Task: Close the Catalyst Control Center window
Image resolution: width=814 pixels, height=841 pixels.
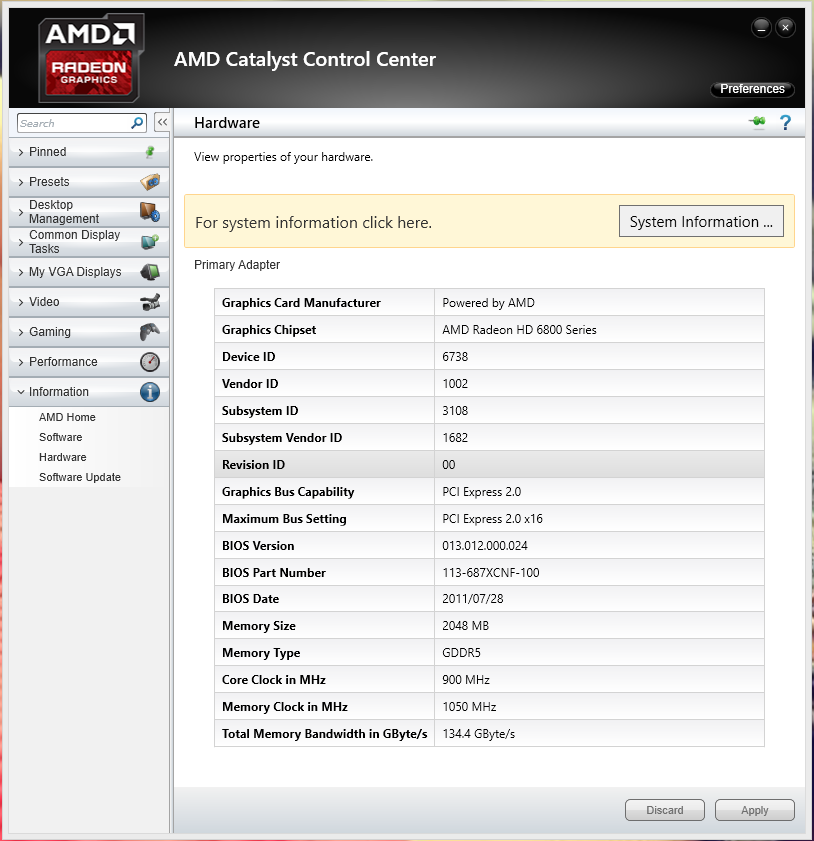Action: tap(785, 27)
